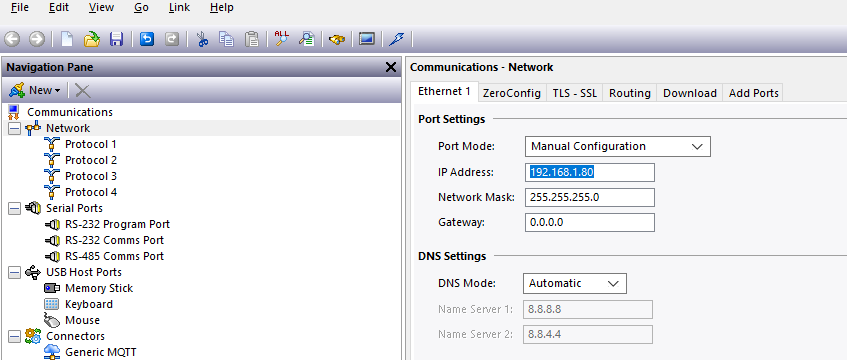
Task: Click the Communications root icon
Action: point(14,112)
